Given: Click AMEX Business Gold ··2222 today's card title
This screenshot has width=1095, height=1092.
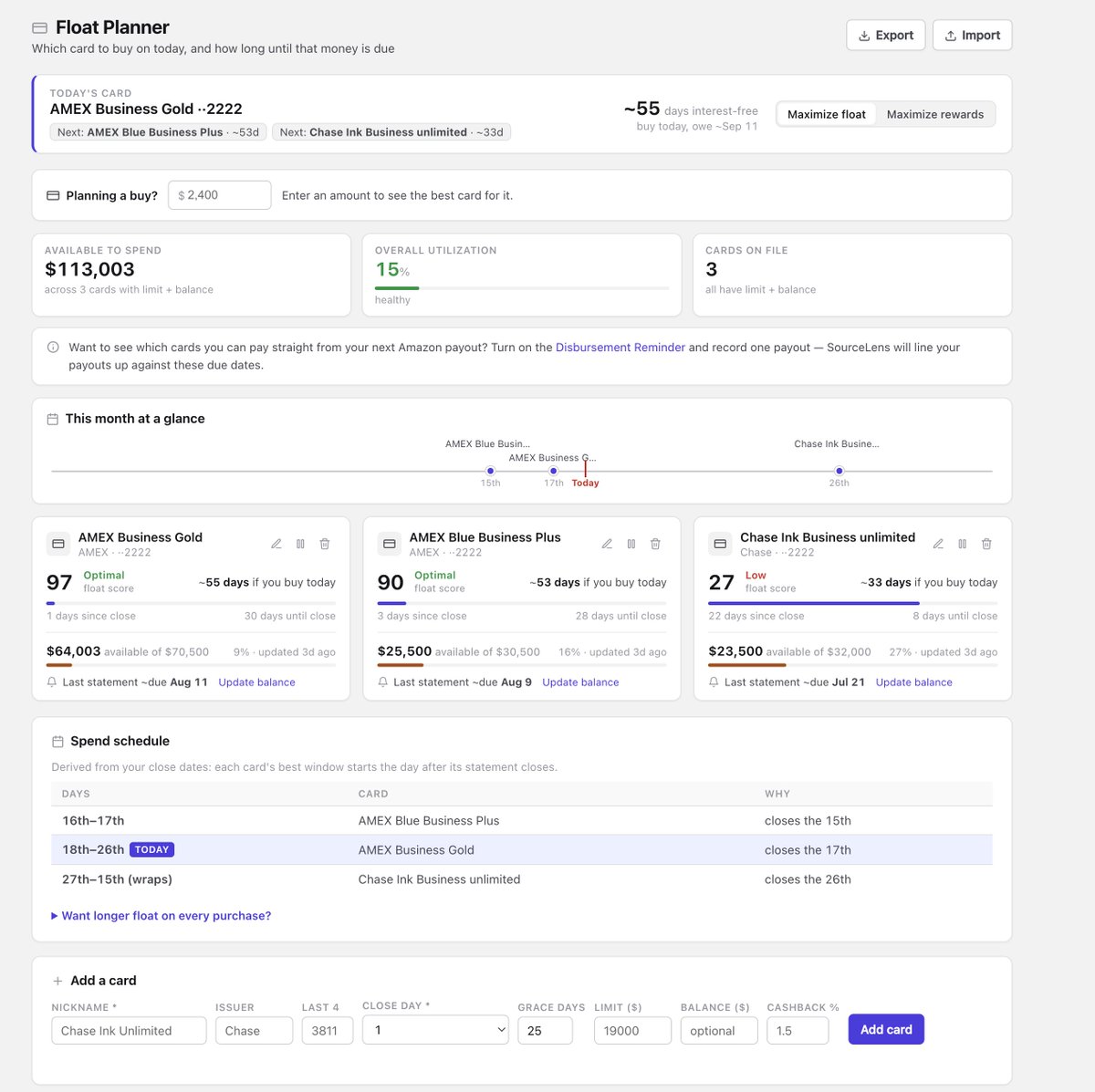Looking at the screenshot, I should (x=146, y=109).
